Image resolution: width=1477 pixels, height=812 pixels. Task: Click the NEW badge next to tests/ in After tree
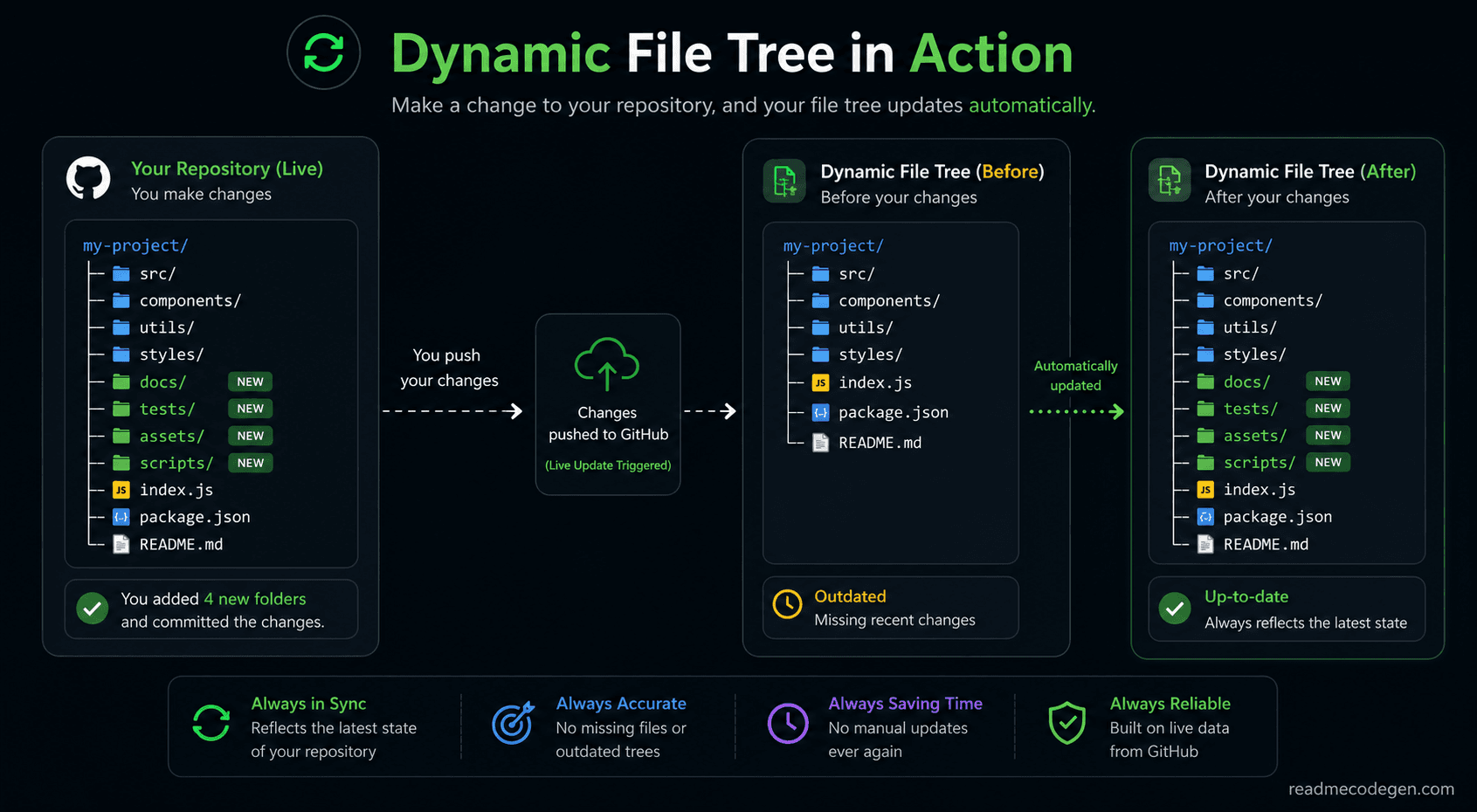point(1328,408)
